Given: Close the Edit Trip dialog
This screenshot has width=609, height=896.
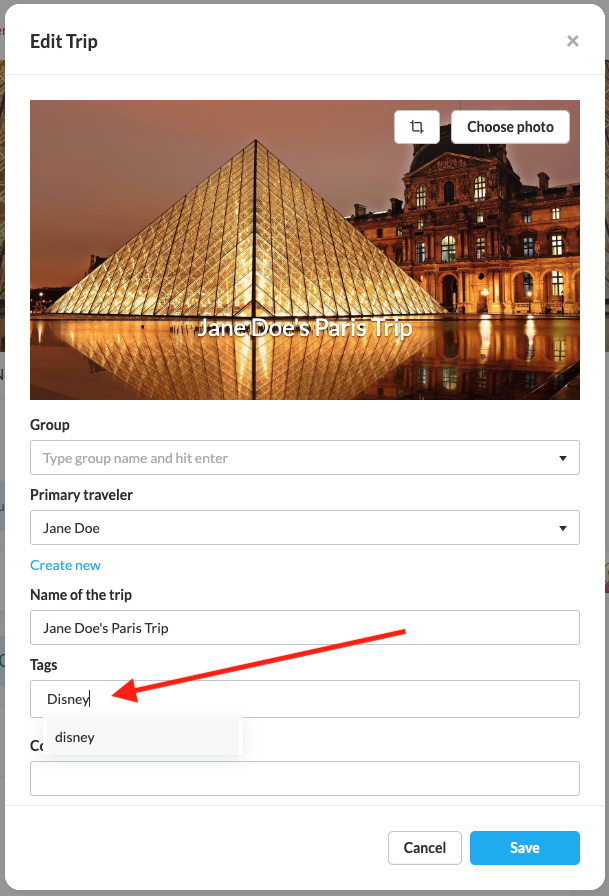Looking at the screenshot, I should pos(573,41).
